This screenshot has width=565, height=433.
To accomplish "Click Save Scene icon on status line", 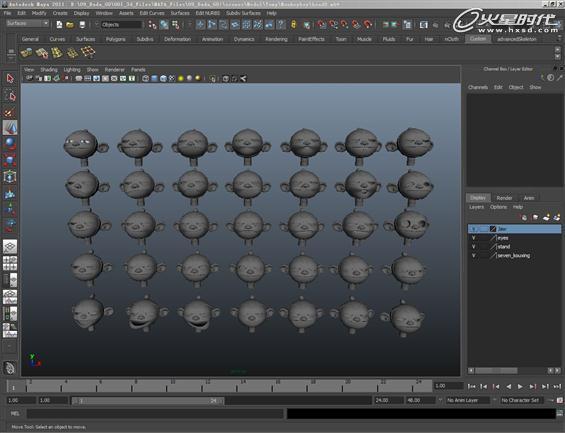I will [x=83, y=24].
